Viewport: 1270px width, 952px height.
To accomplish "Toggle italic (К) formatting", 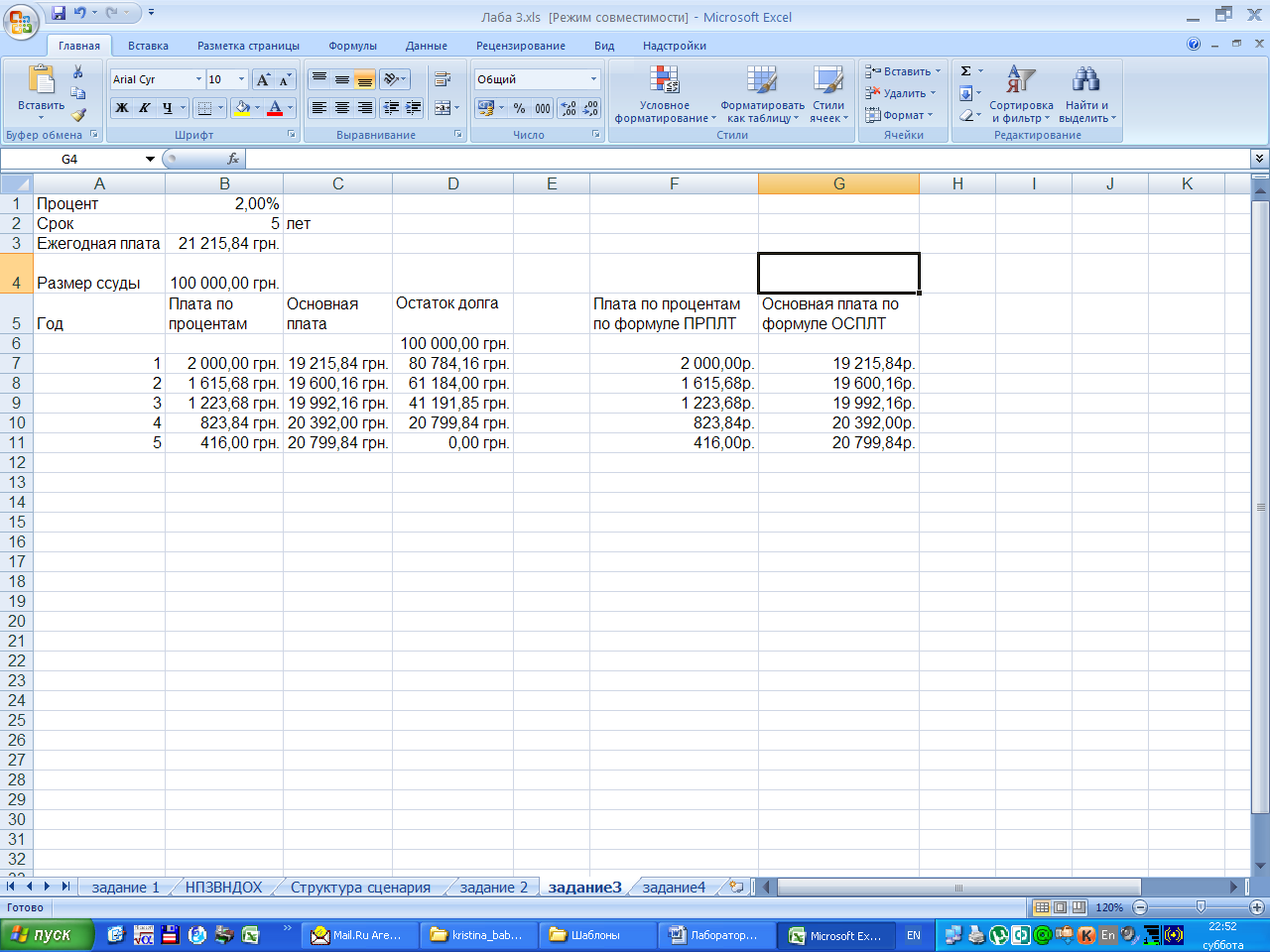I will click(145, 108).
